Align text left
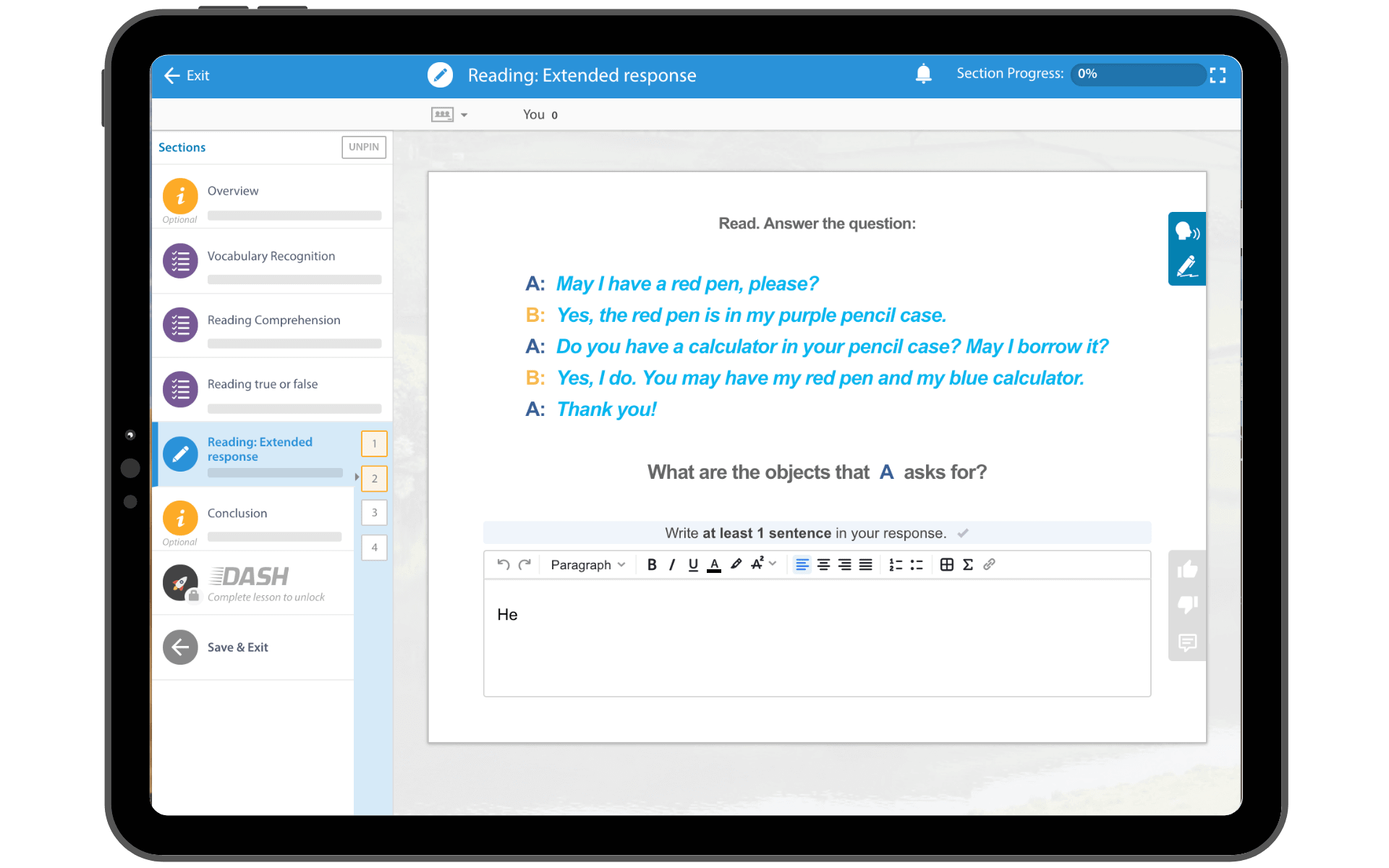The image size is (1389, 868). [802, 565]
